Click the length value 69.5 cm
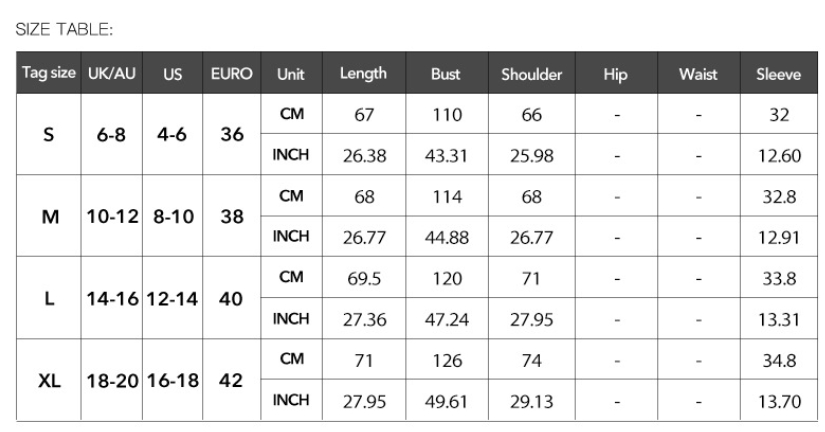 click(363, 278)
